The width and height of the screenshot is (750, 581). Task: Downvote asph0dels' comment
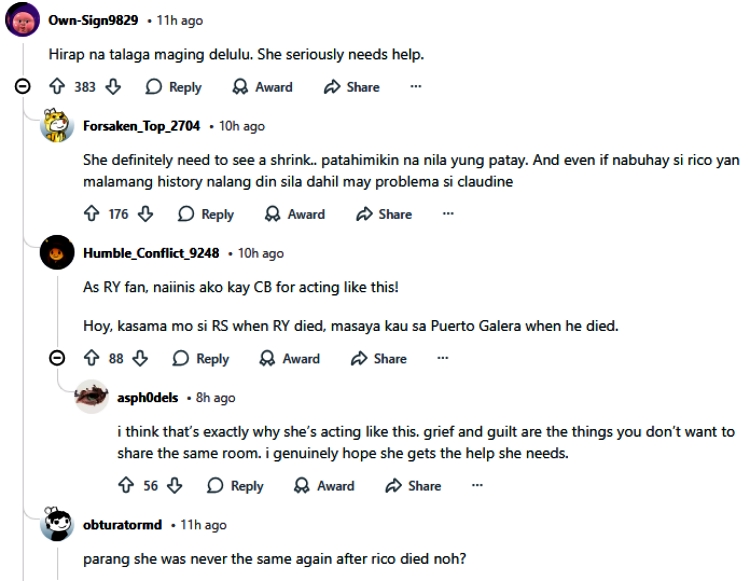coord(175,486)
